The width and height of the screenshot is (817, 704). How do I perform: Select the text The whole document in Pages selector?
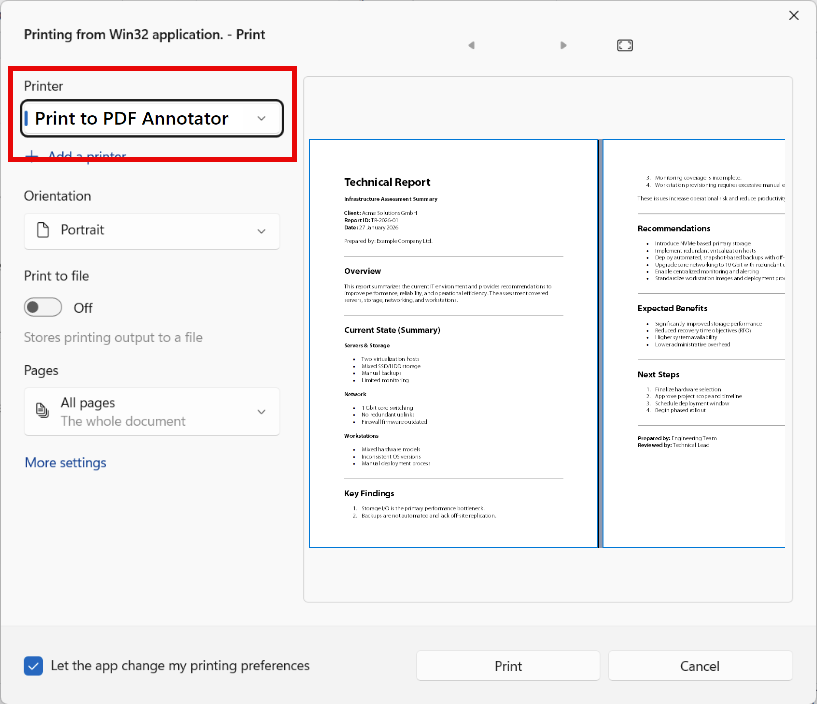pyautogui.click(x=121, y=420)
